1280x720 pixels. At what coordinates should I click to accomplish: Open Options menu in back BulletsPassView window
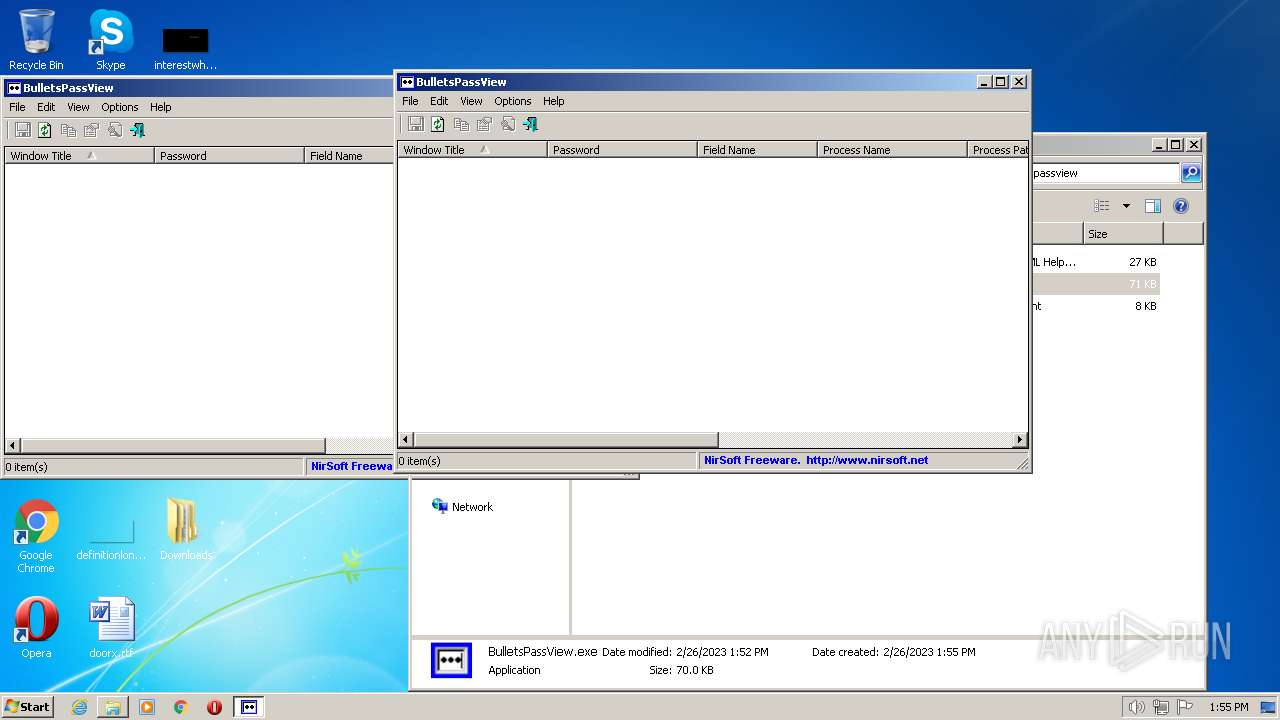(120, 107)
